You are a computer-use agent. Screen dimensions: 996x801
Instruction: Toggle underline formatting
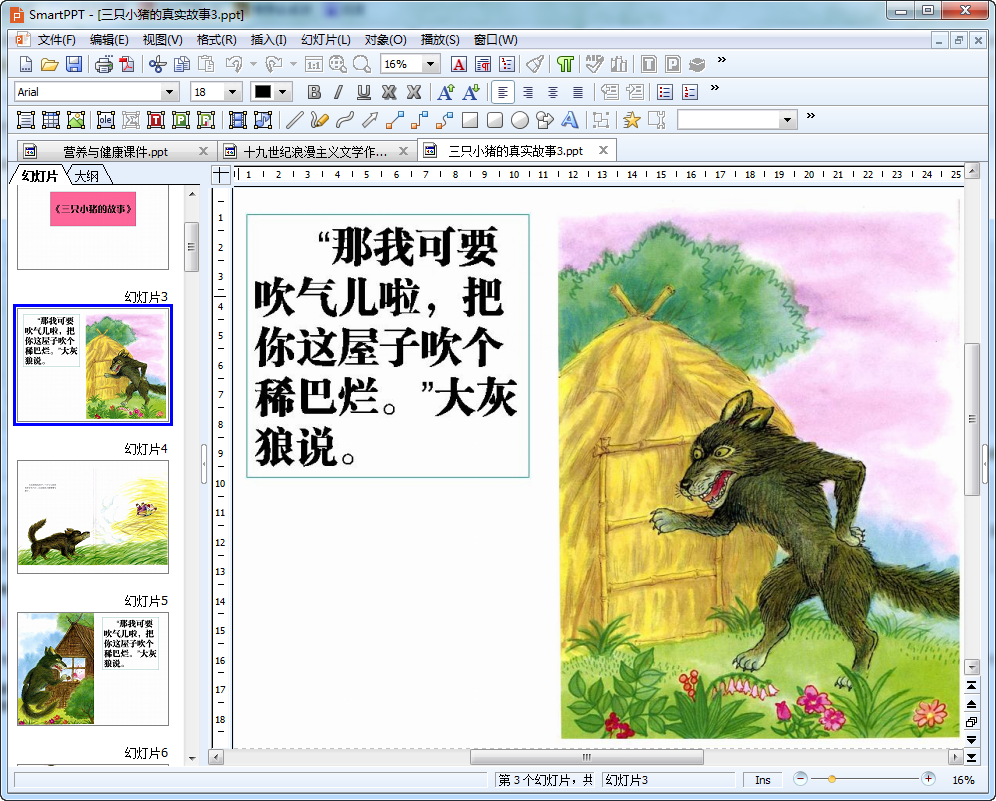click(x=363, y=92)
